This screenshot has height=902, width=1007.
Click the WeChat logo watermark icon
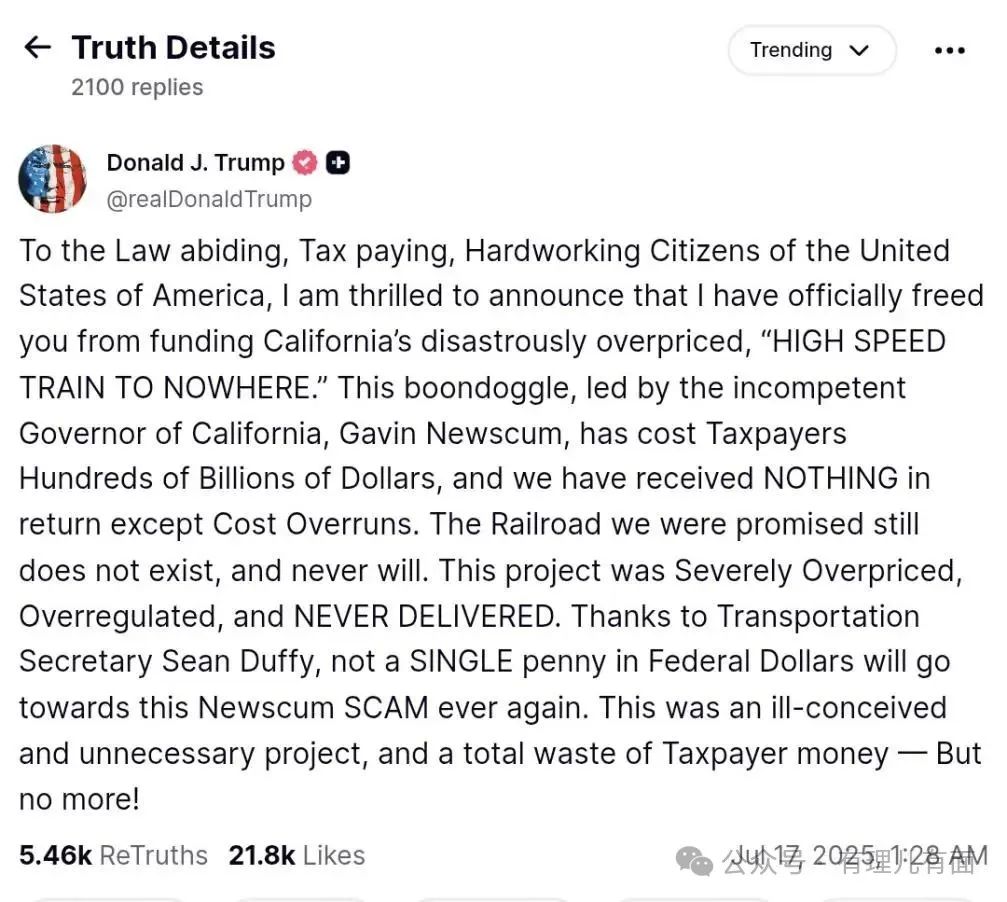(694, 858)
